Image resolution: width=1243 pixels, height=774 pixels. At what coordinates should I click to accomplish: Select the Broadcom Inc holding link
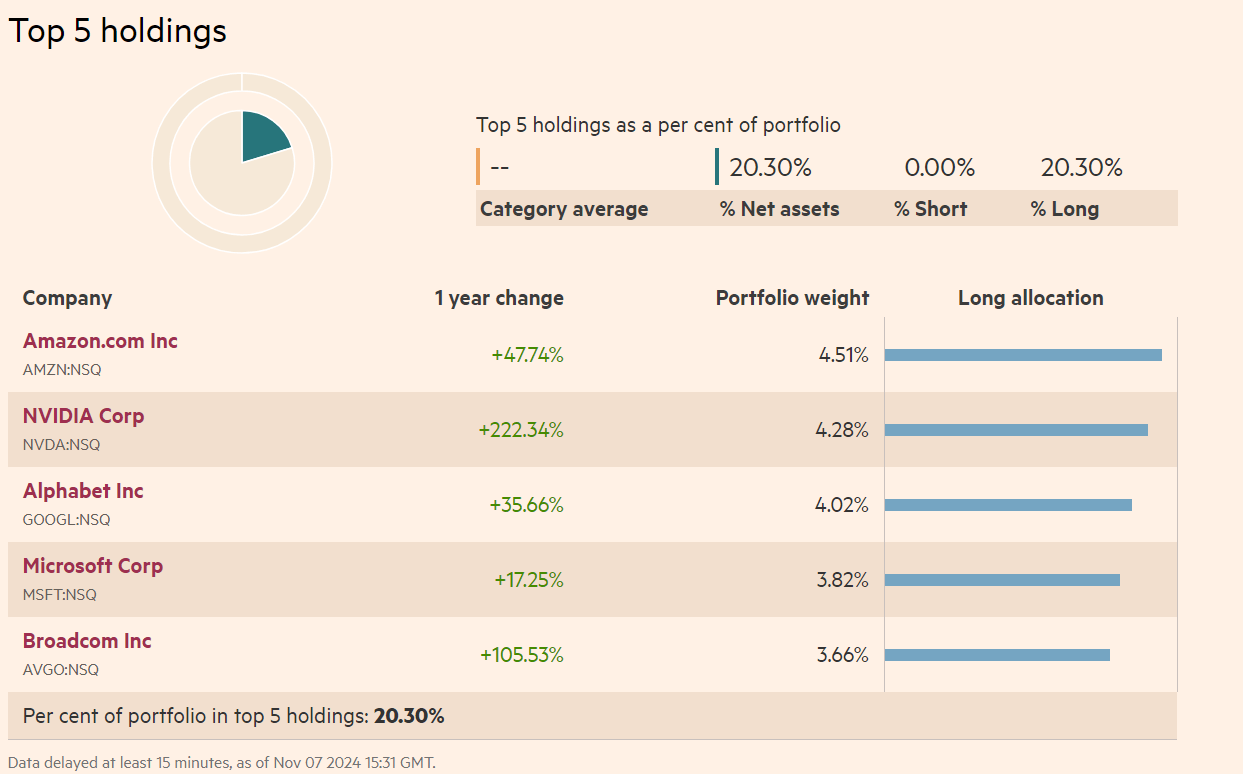(87, 641)
